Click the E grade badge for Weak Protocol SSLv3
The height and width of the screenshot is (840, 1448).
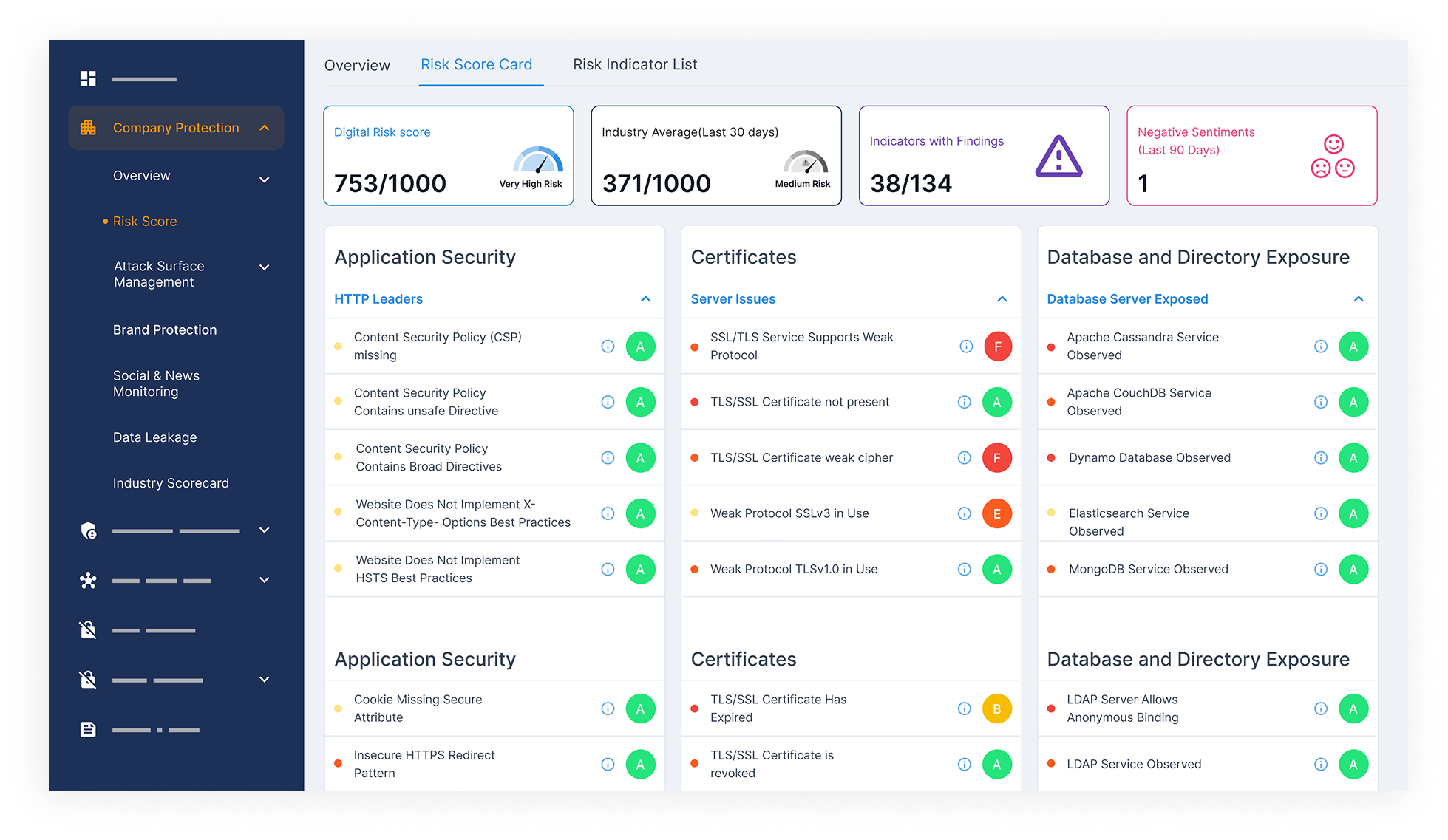[x=997, y=513]
